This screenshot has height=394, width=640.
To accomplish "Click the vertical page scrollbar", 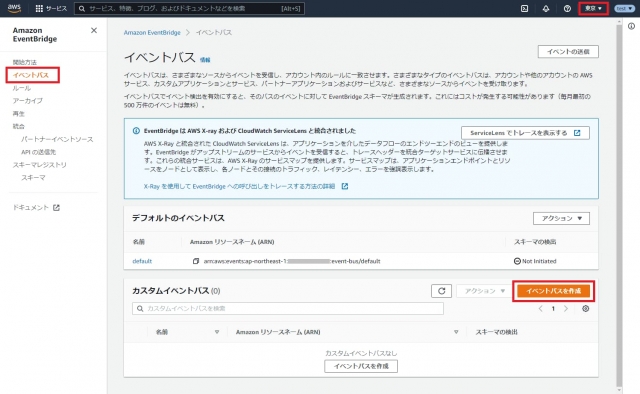I will pyautogui.click(x=619, y=204).
